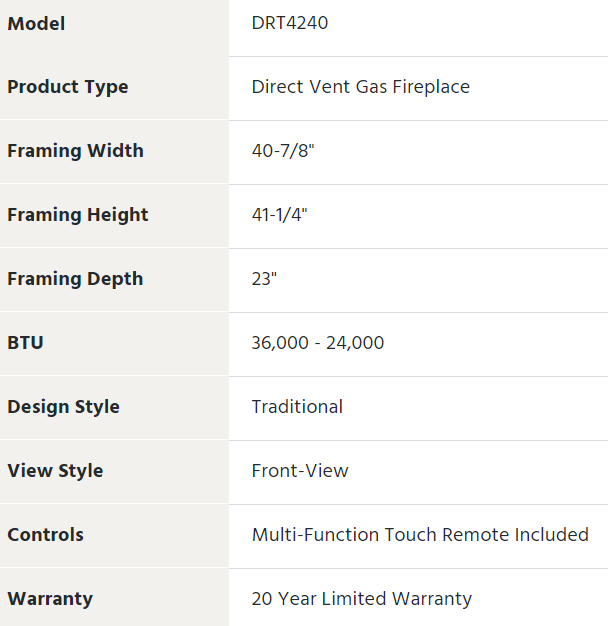Select the 36,000 - 24,000 BTU value
The height and width of the screenshot is (626, 608).
tap(318, 343)
